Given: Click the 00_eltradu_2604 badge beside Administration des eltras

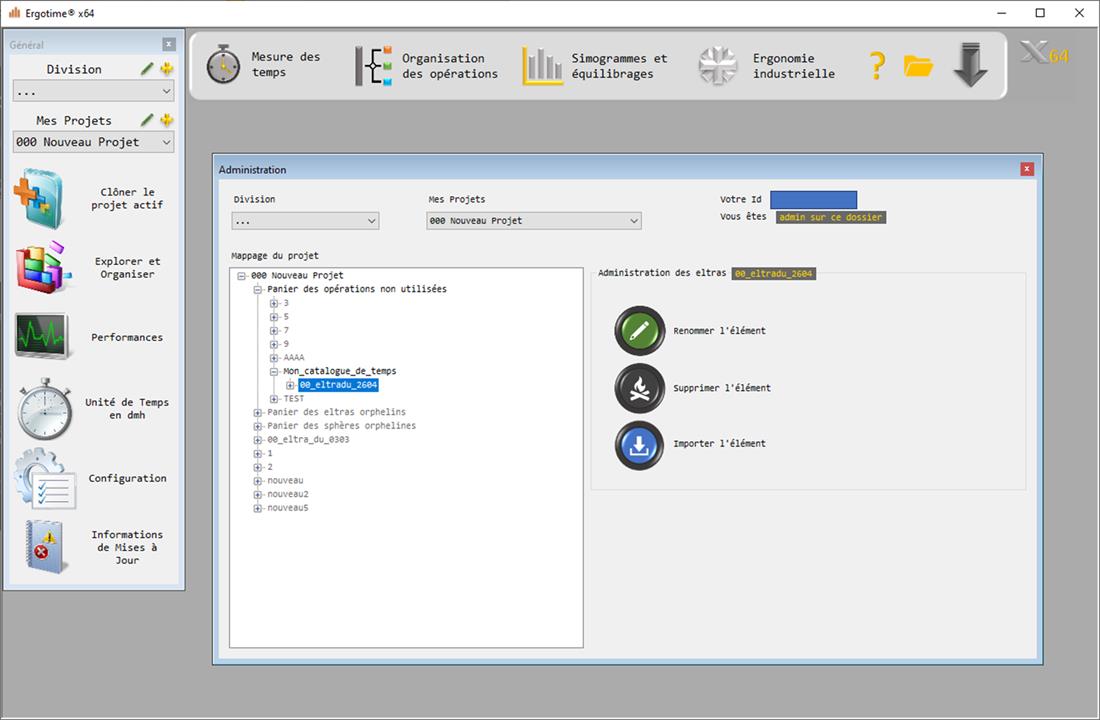Looking at the screenshot, I should pos(773,274).
